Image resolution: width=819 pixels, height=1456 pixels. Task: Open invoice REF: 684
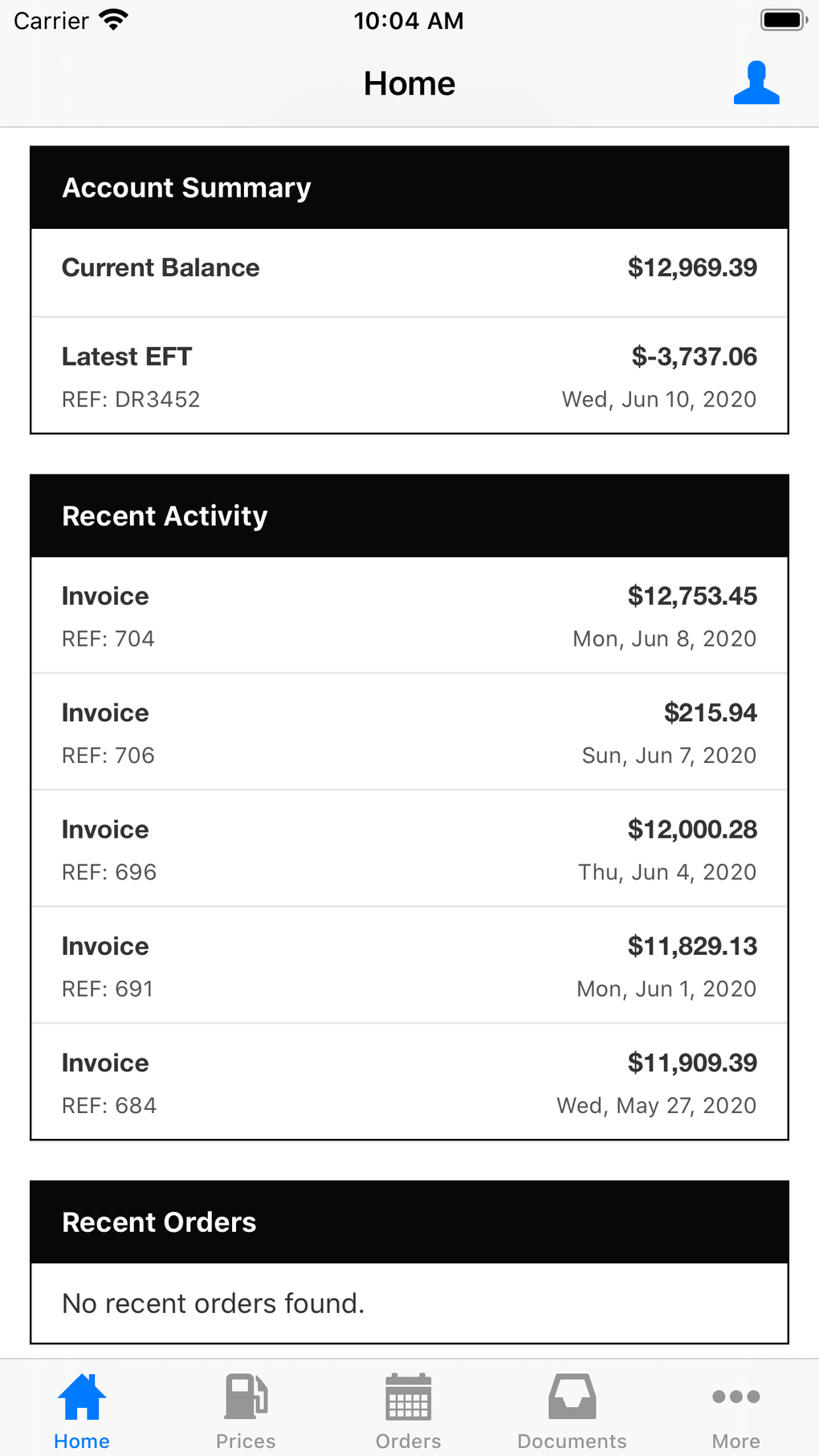pos(409,1083)
